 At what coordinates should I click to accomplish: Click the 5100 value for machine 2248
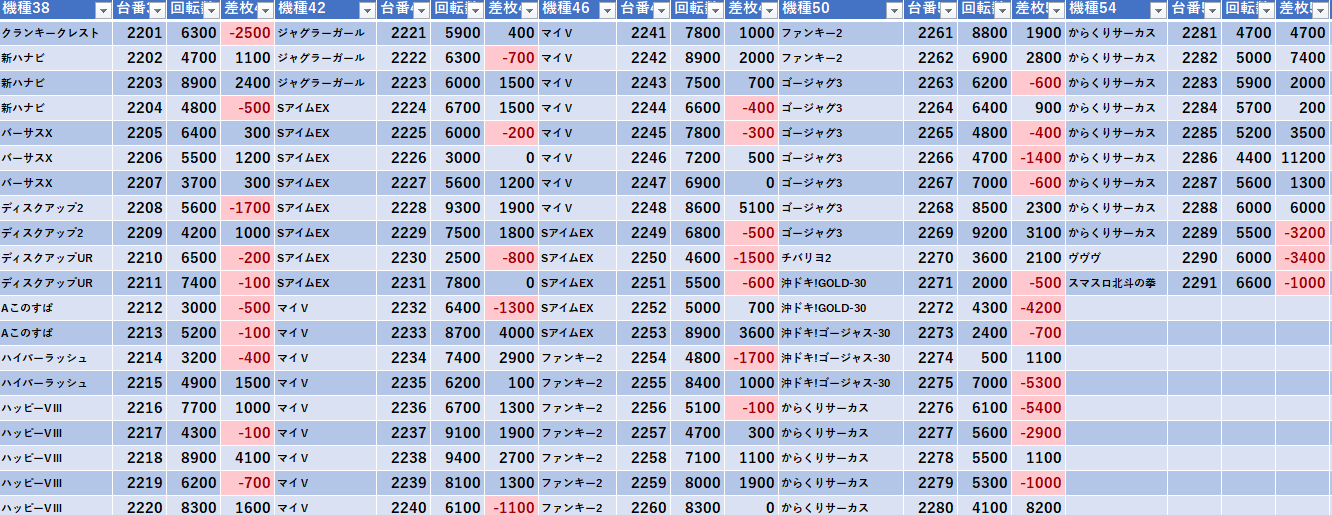coord(752,208)
